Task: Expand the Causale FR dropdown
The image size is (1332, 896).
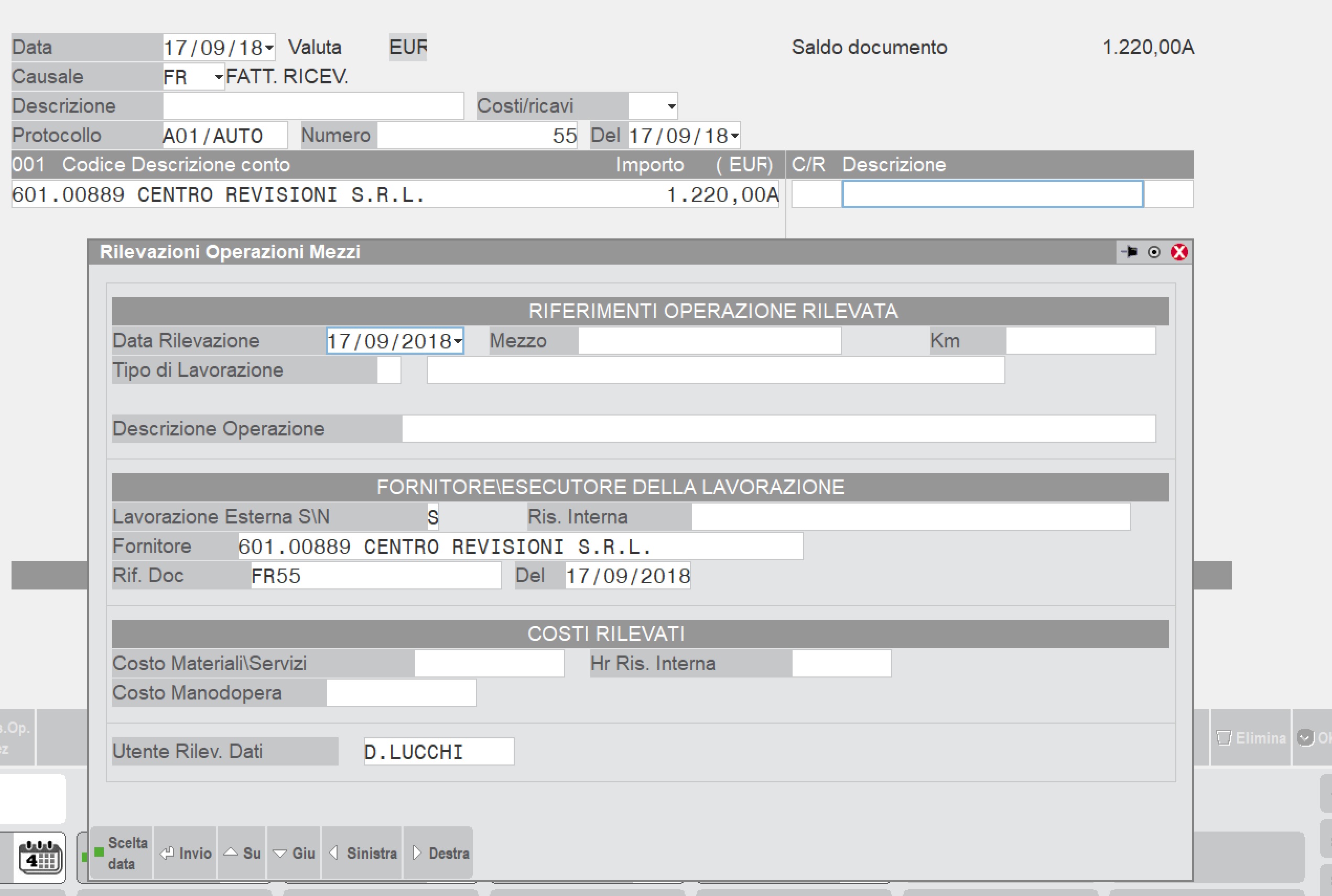Action: (219, 77)
